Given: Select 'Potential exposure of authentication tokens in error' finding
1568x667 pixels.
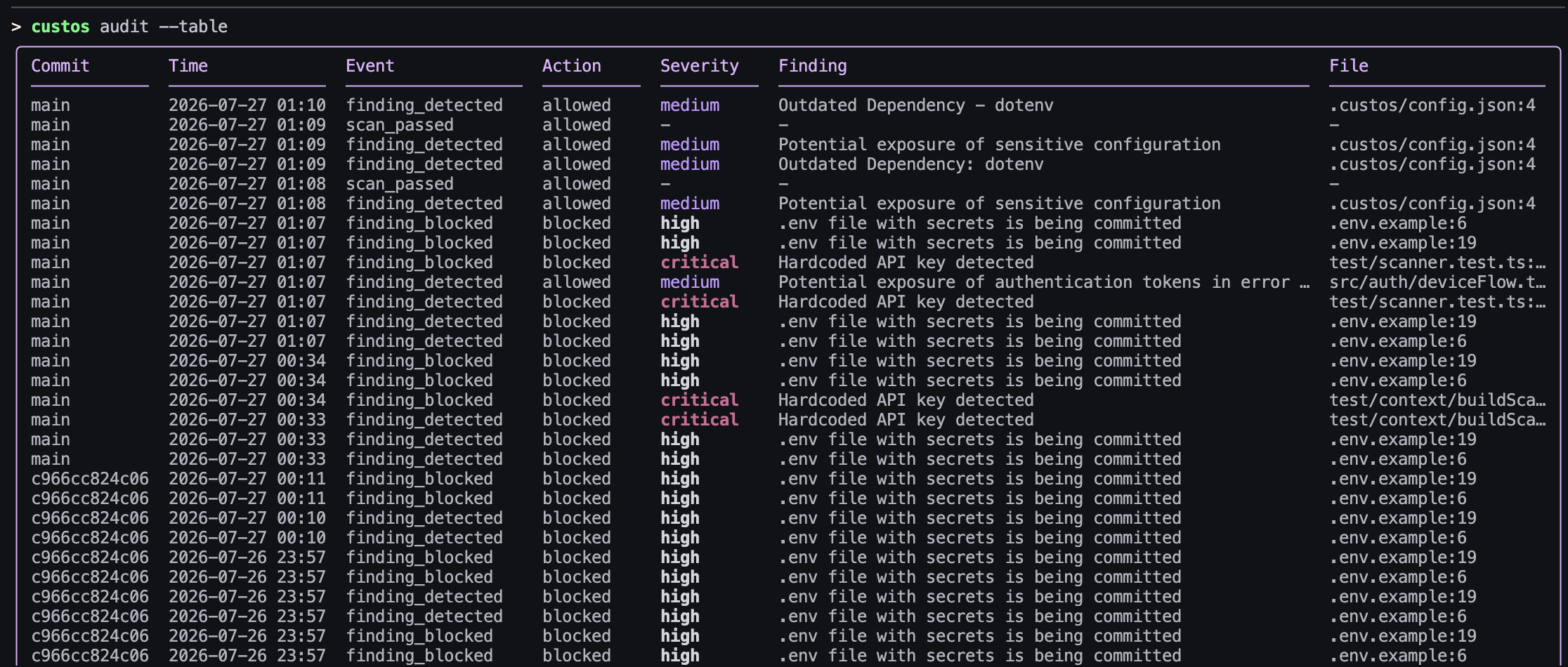Looking at the screenshot, I should [1044, 282].
